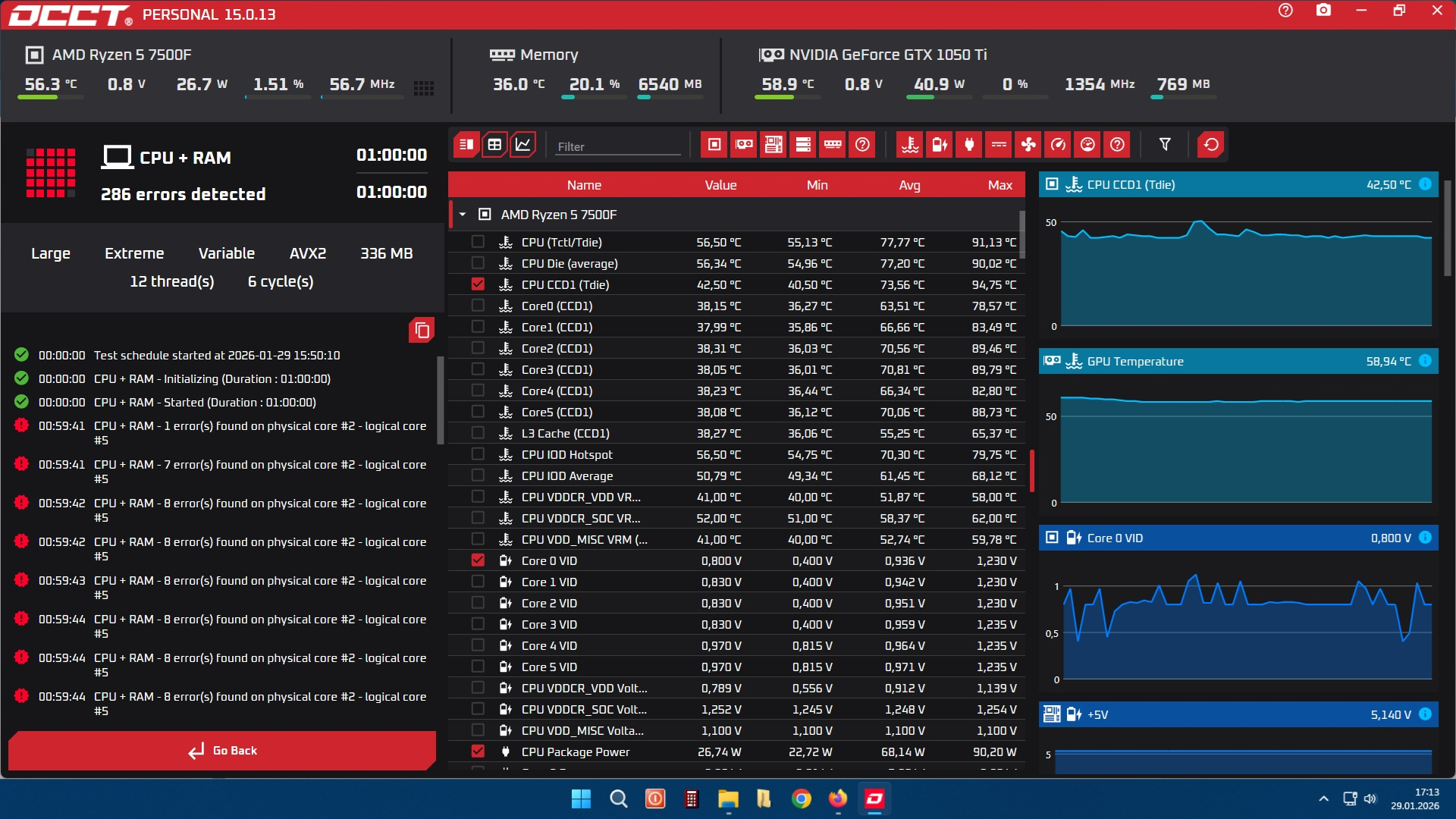Toggle the memory hardware filter
Viewport: 1456px width, 819px height.
point(833,144)
